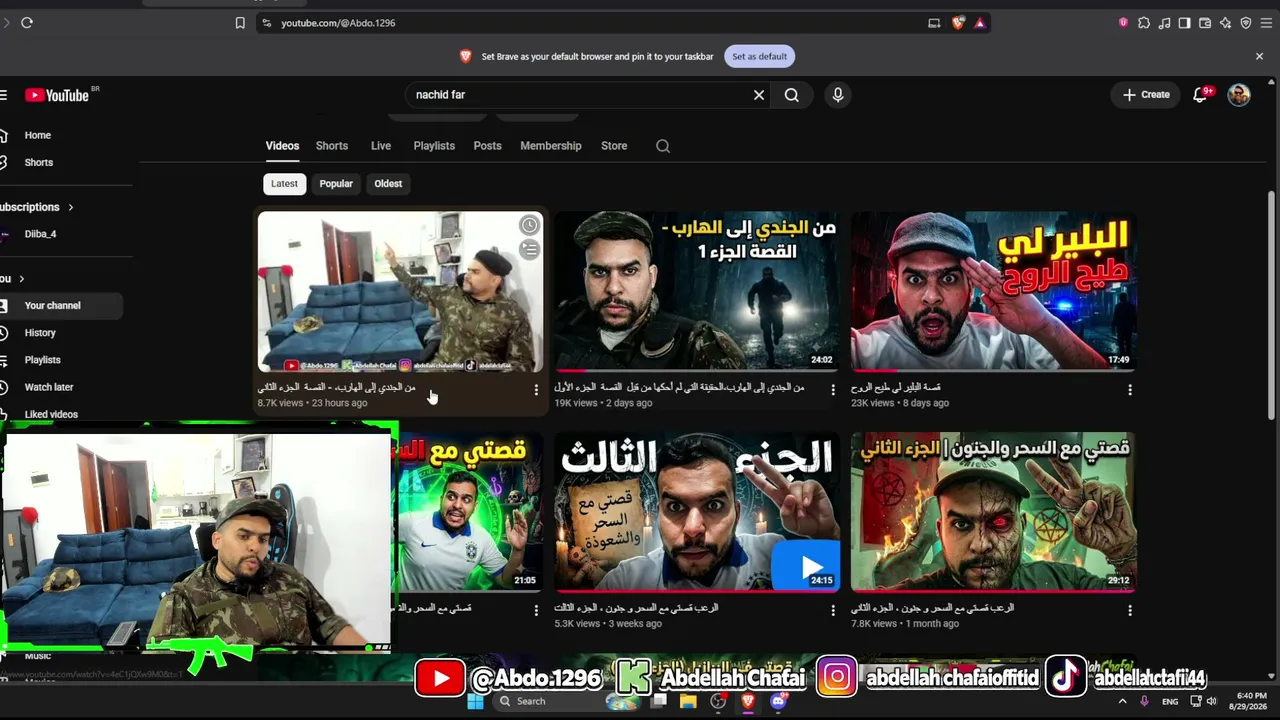Click the Set as default button
The image size is (1280, 720).
tap(760, 57)
